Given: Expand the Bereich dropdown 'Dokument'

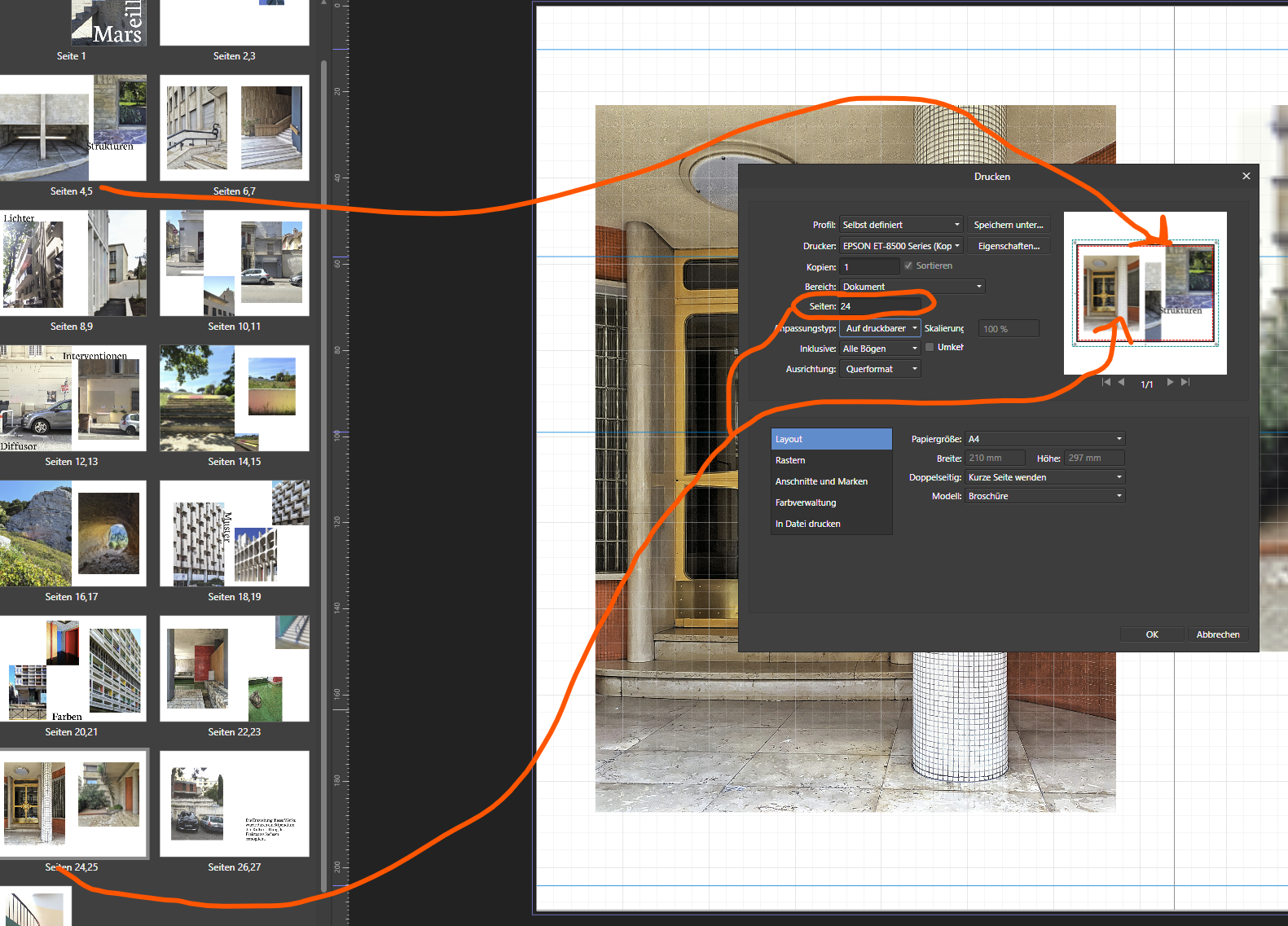Looking at the screenshot, I should (x=912, y=287).
